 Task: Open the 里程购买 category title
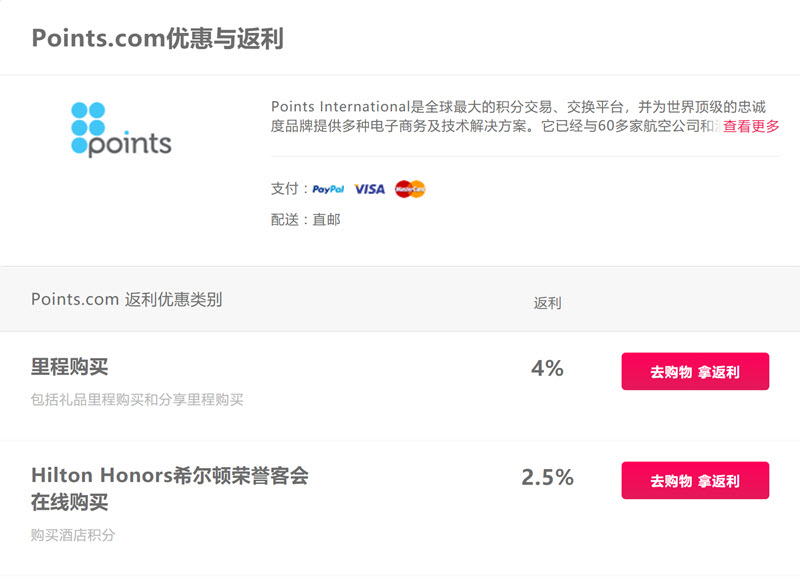tap(69, 367)
